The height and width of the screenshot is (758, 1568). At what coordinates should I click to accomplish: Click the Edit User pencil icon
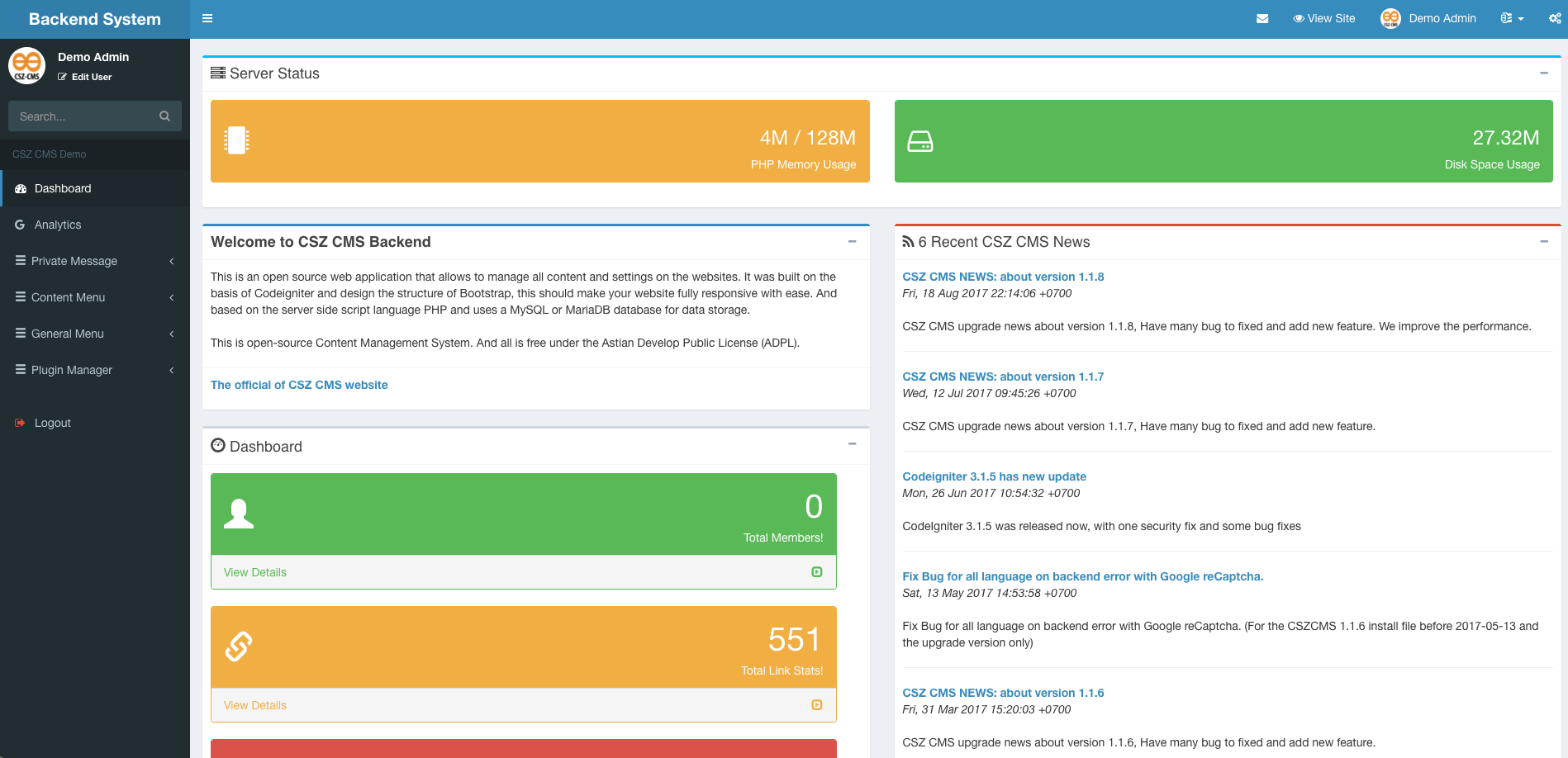point(62,77)
